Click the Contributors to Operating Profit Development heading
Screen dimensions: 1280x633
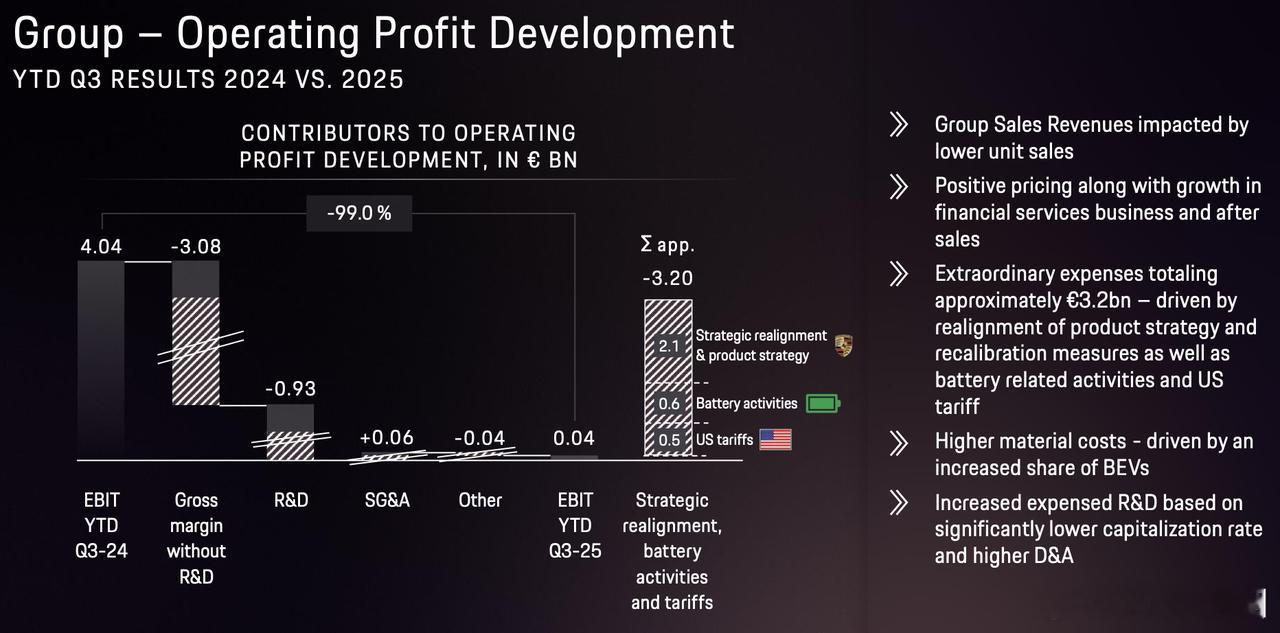[x=408, y=146]
